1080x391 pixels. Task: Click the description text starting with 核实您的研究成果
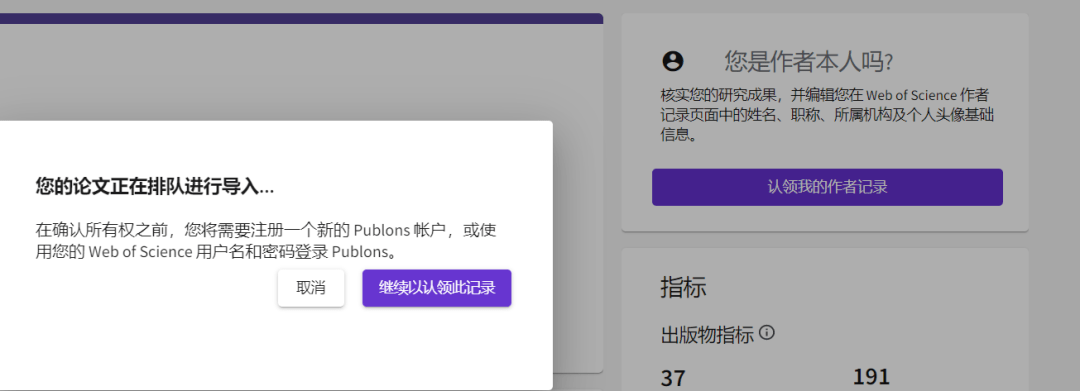pyautogui.click(x=827, y=114)
